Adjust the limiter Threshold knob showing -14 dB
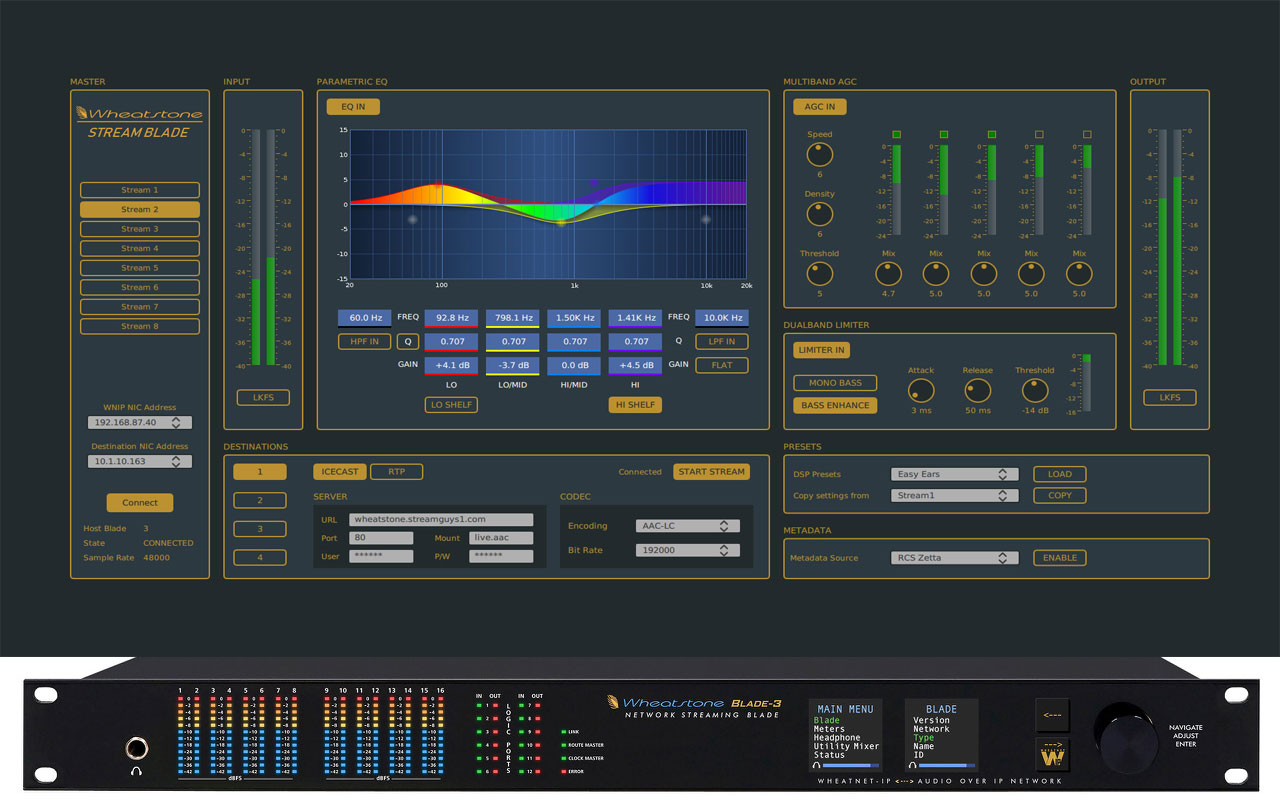Image resolution: width=1280 pixels, height=806 pixels. click(x=1035, y=391)
